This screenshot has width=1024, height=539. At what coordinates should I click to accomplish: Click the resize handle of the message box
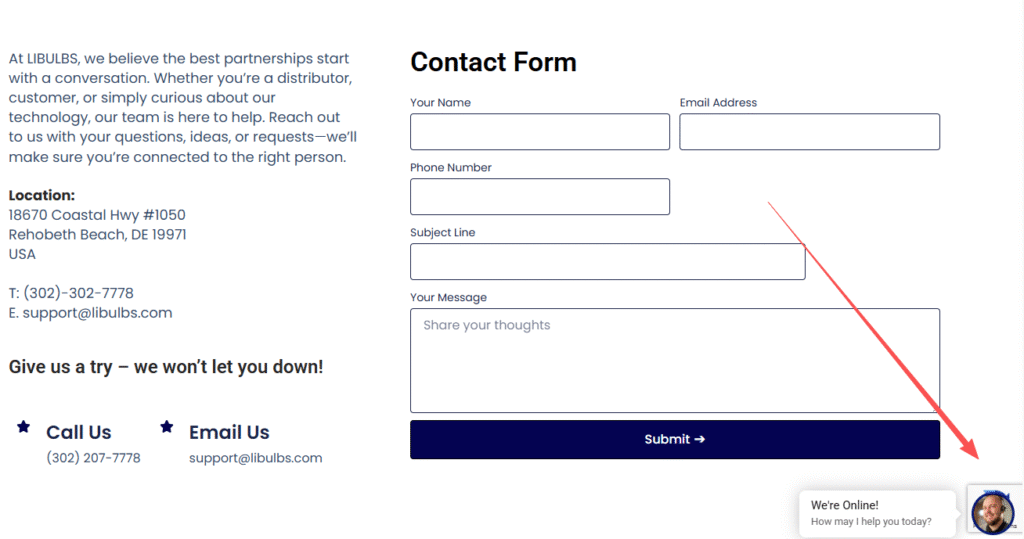[x=935, y=408]
